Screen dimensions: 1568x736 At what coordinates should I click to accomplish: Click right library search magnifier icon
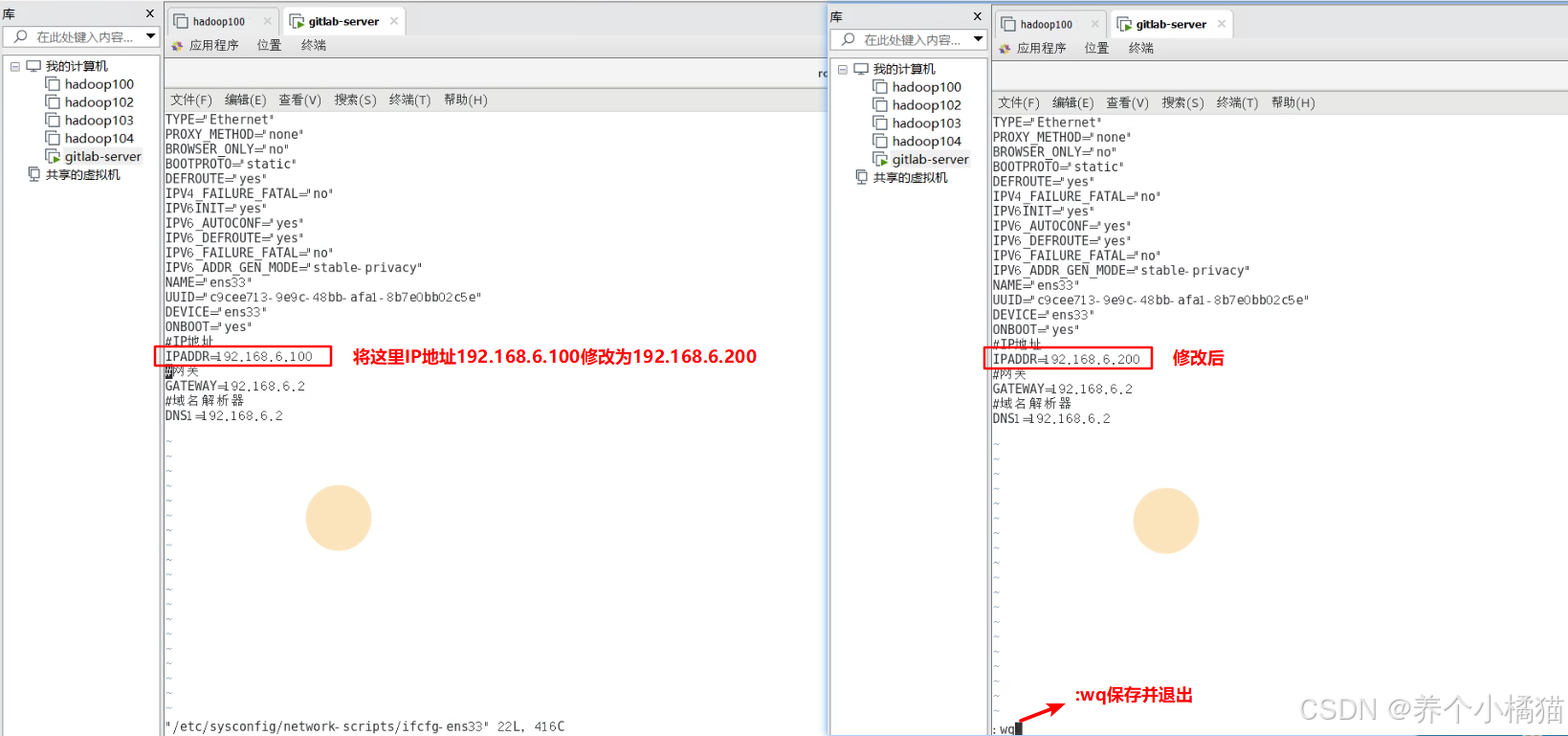pyautogui.click(x=848, y=39)
